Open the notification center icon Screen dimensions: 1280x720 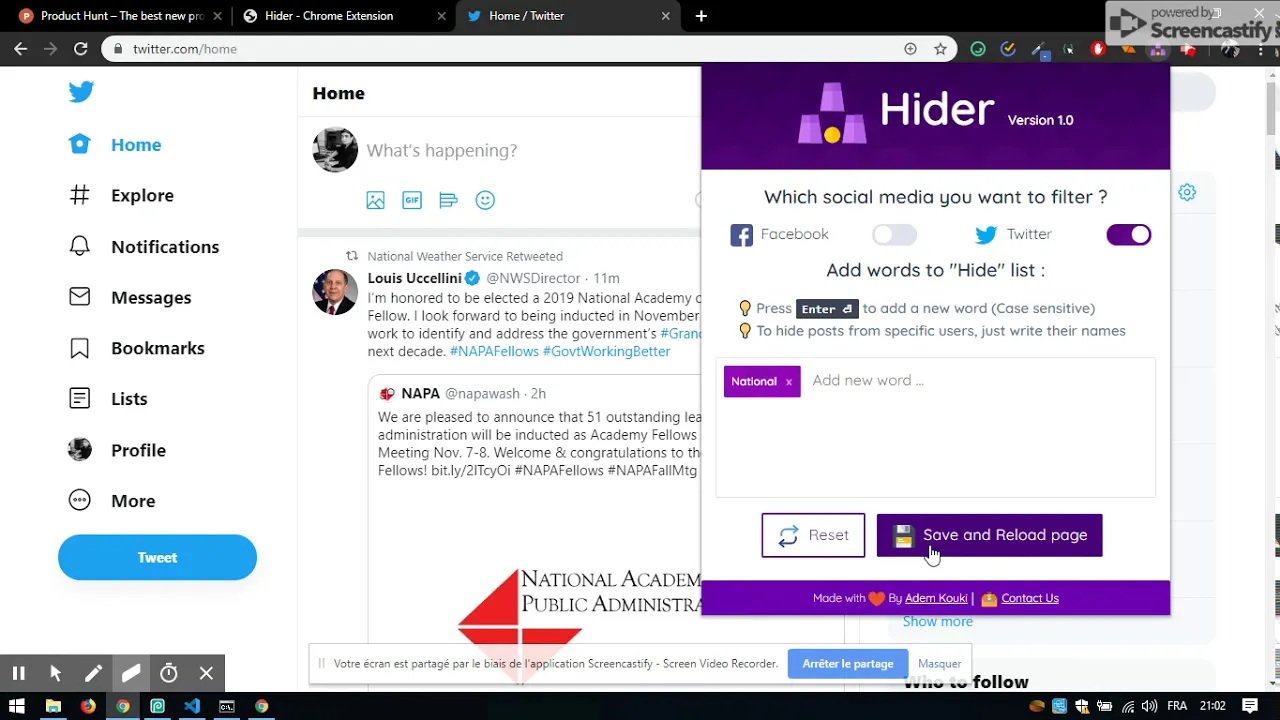[1249, 706]
